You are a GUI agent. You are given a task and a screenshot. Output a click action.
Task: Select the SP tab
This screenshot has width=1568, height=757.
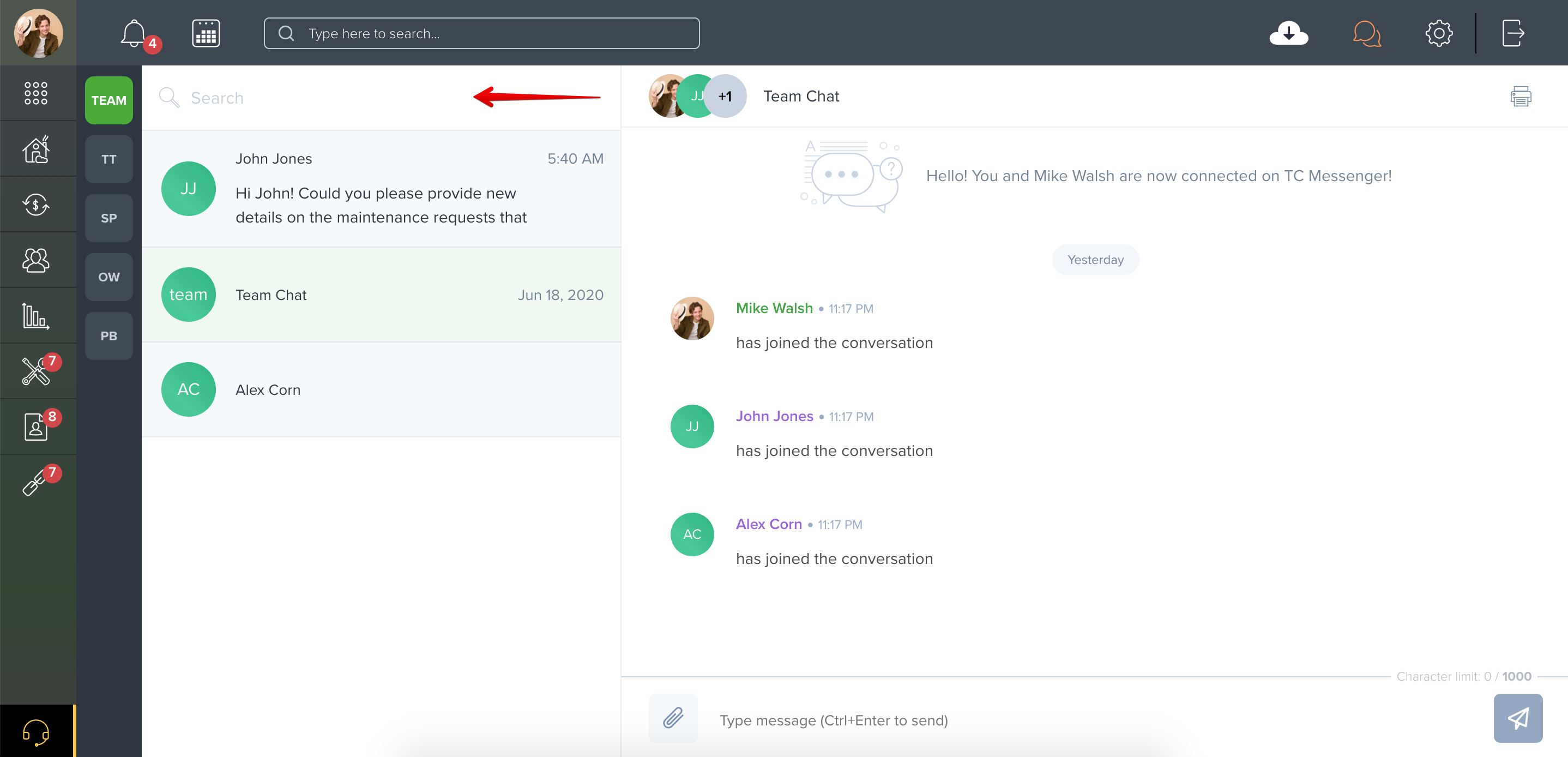point(109,218)
